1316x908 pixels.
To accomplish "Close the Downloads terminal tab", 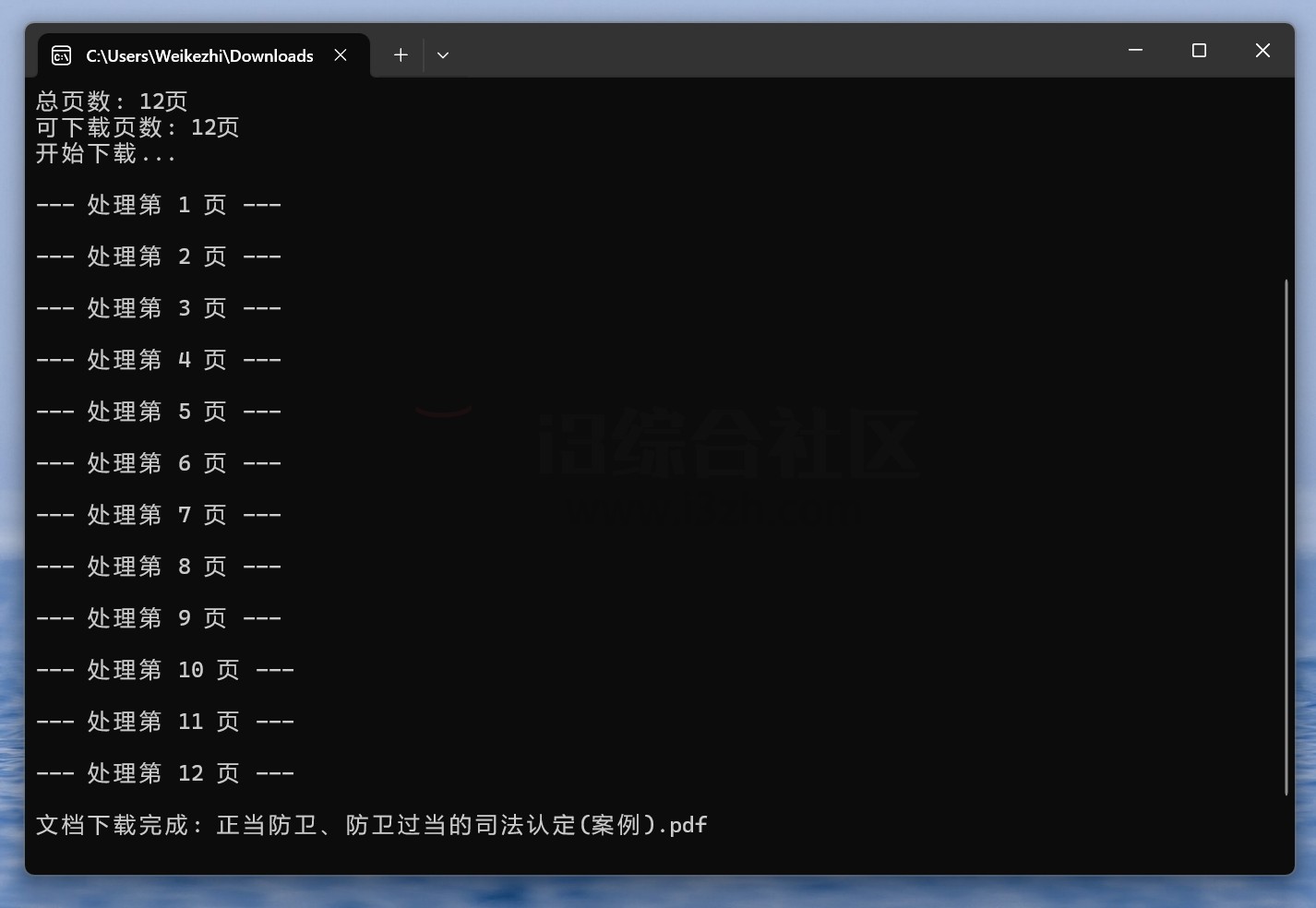I will [x=341, y=55].
